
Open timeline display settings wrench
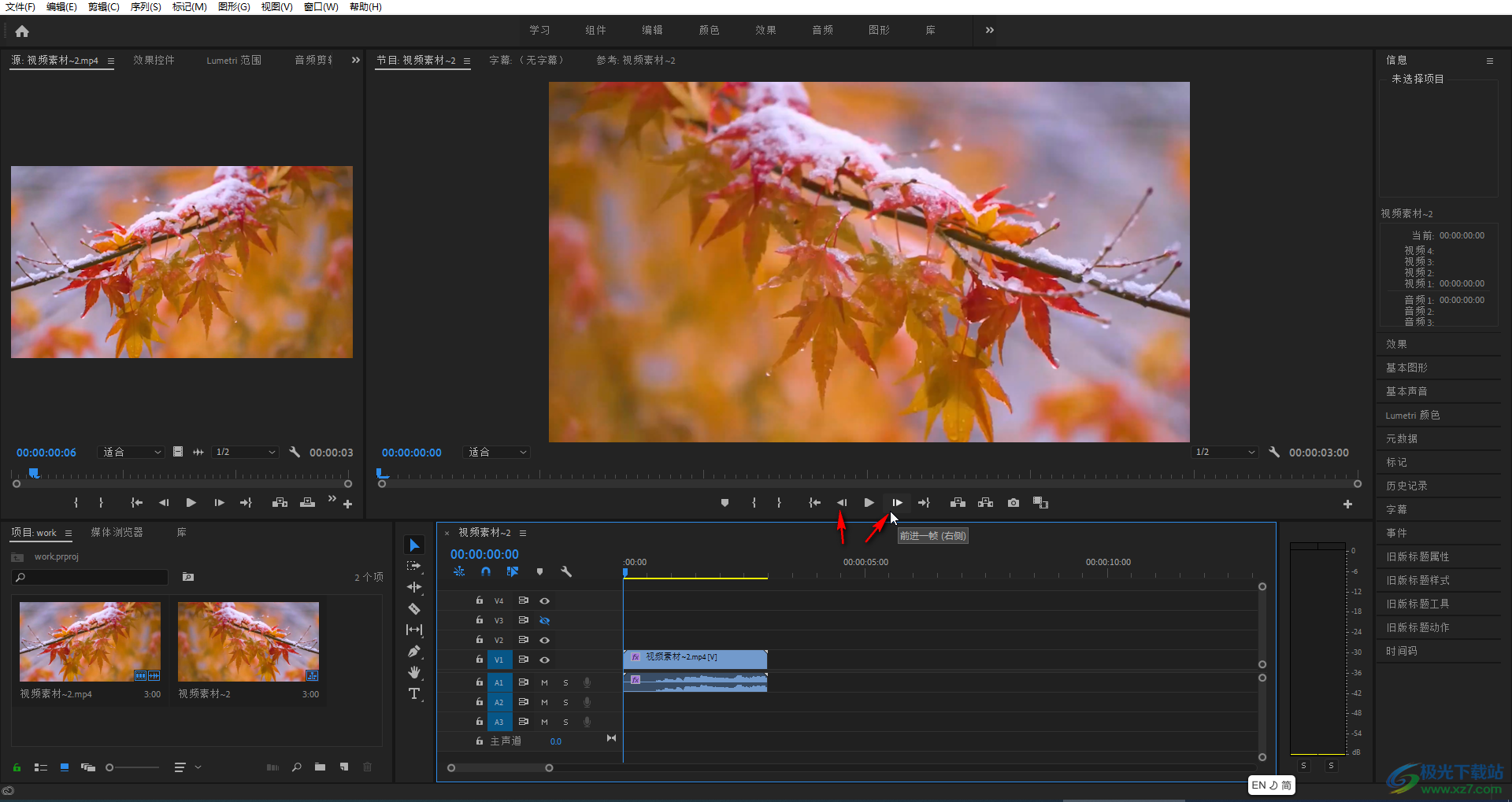[566, 572]
